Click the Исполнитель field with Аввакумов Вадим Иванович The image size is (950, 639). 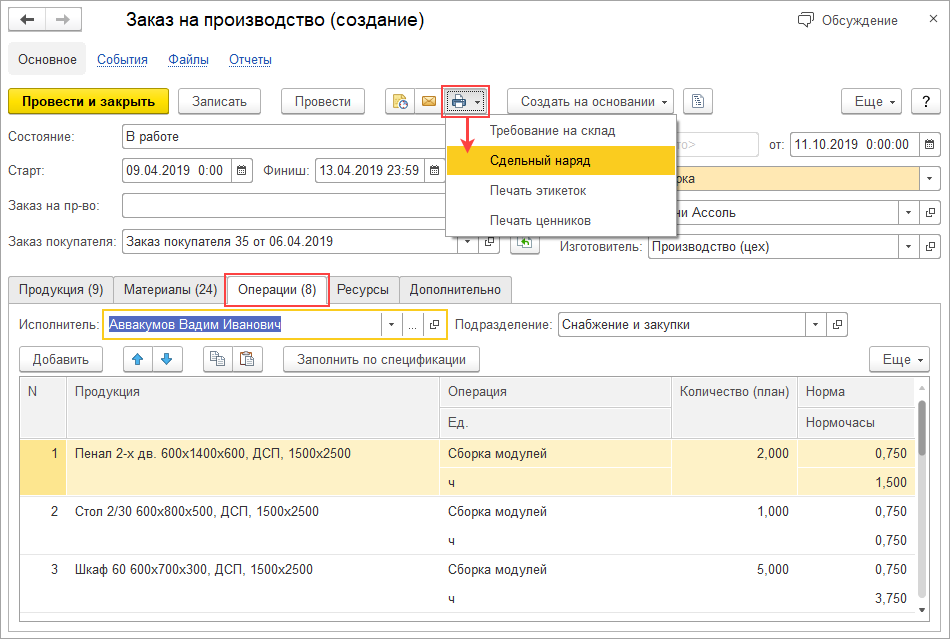[x=242, y=325]
